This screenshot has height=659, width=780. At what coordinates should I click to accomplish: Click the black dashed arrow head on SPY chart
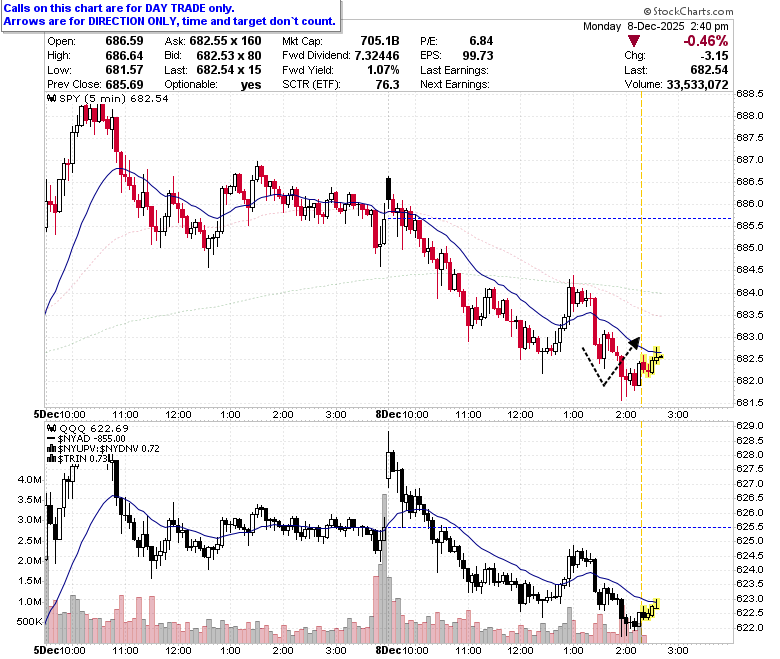click(634, 342)
